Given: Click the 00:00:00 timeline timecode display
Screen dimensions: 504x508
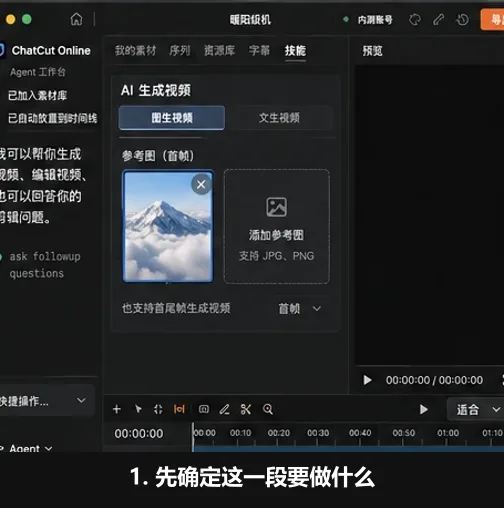Looking at the screenshot, I should (x=139, y=434).
